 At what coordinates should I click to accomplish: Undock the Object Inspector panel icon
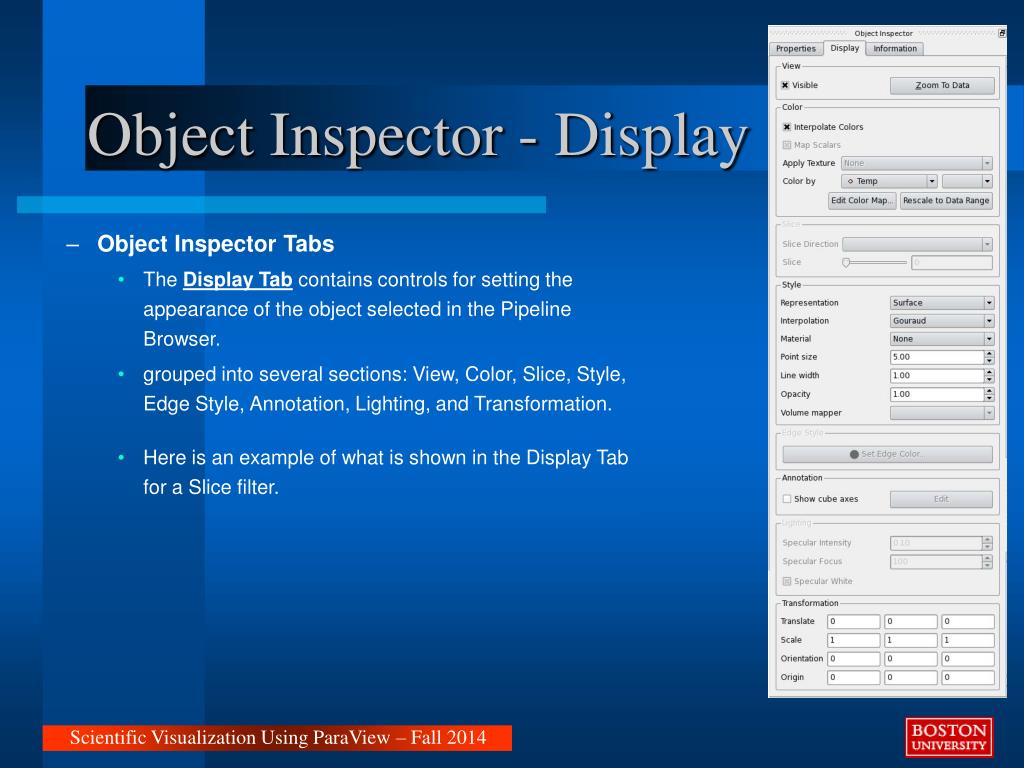[1002, 33]
